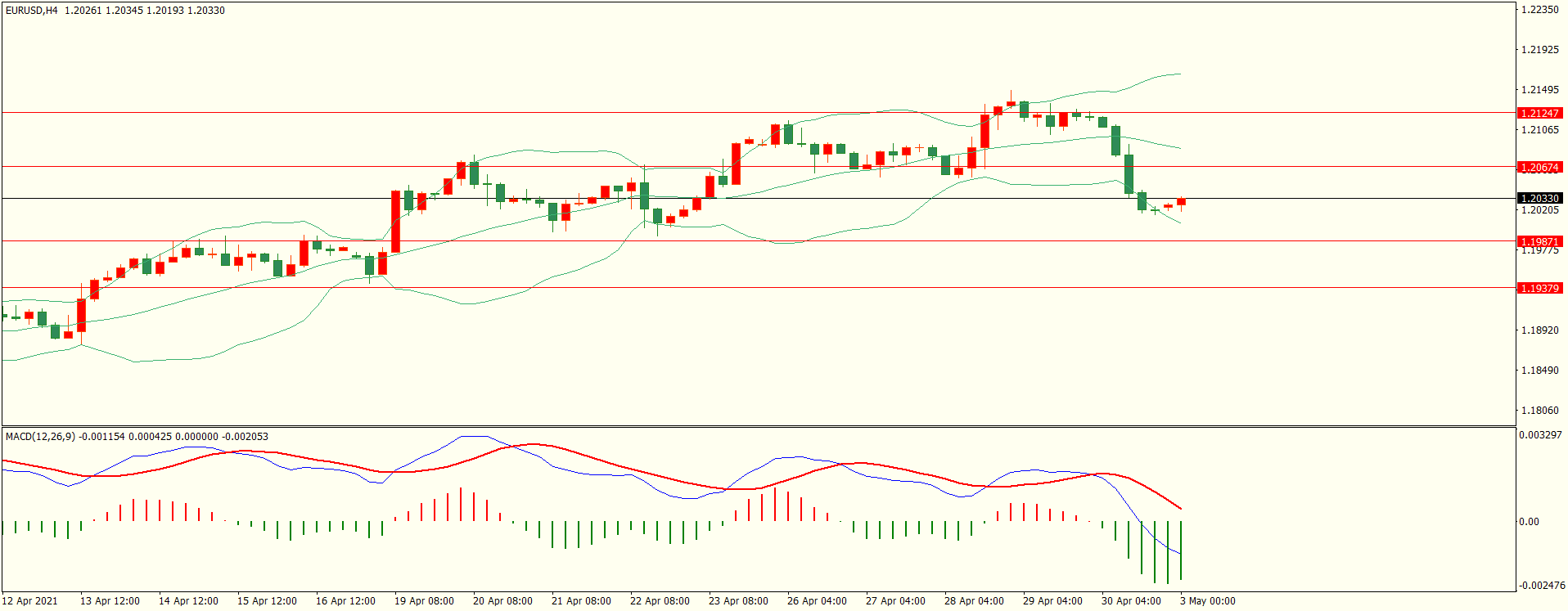Click the 28 Apr 04:00 time label
This screenshot has height=611, width=1568.
click(x=974, y=601)
